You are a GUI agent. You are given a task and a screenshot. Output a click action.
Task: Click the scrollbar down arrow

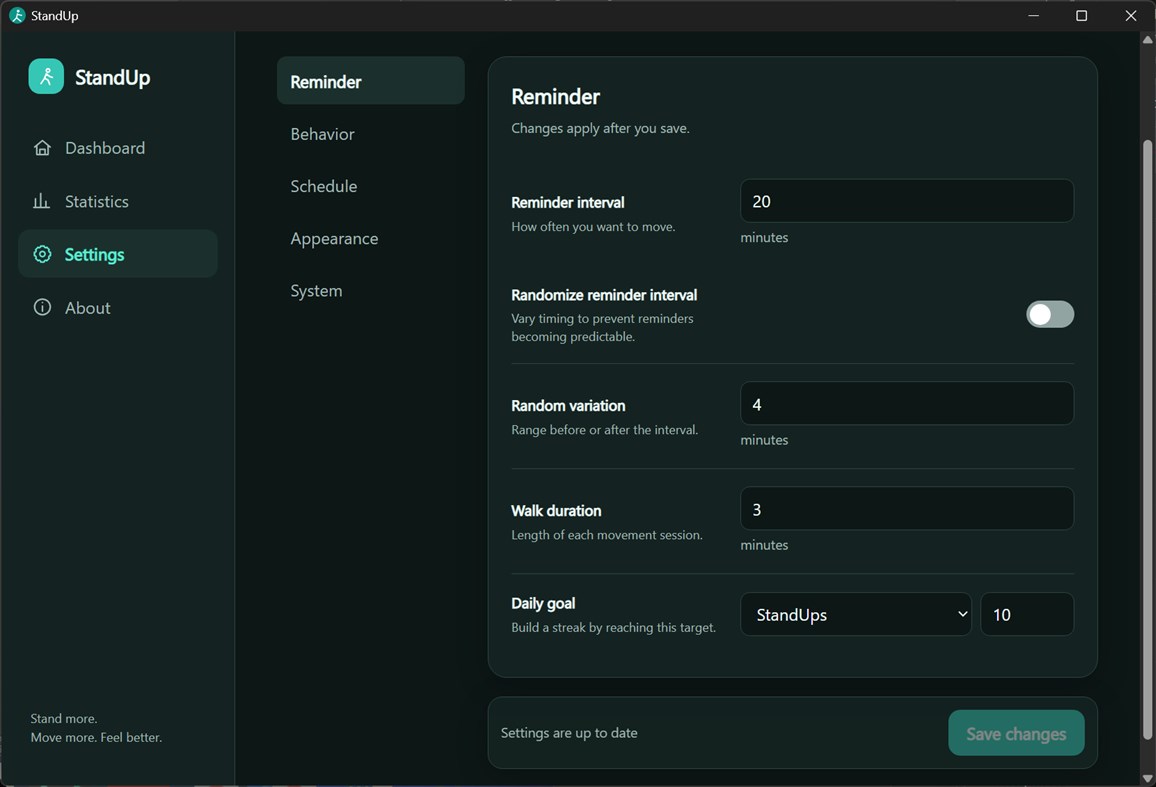pyautogui.click(x=1147, y=778)
